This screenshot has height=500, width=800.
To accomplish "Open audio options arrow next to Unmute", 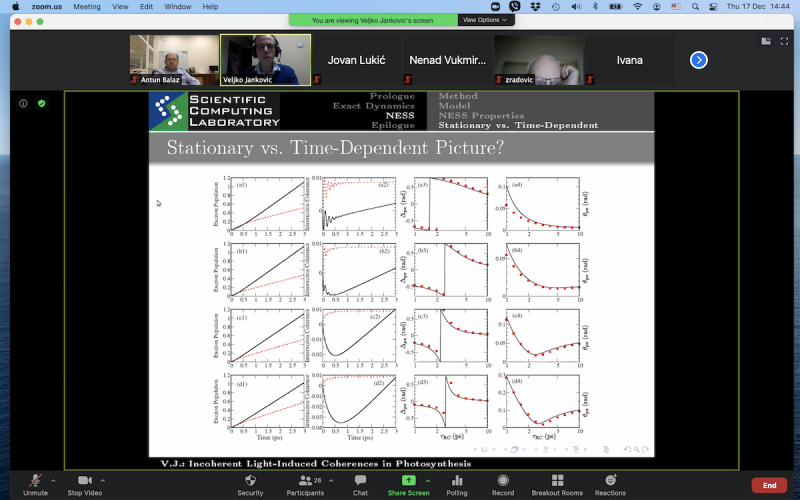I will tap(53, 481).
